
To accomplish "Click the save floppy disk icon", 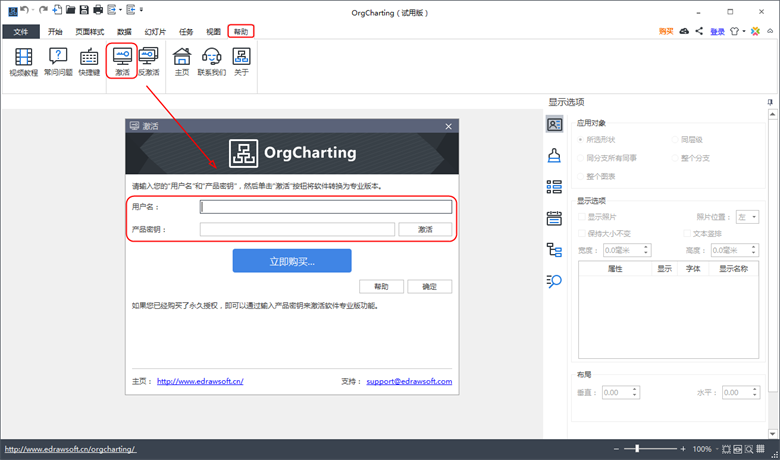I will tap(84, 9).
